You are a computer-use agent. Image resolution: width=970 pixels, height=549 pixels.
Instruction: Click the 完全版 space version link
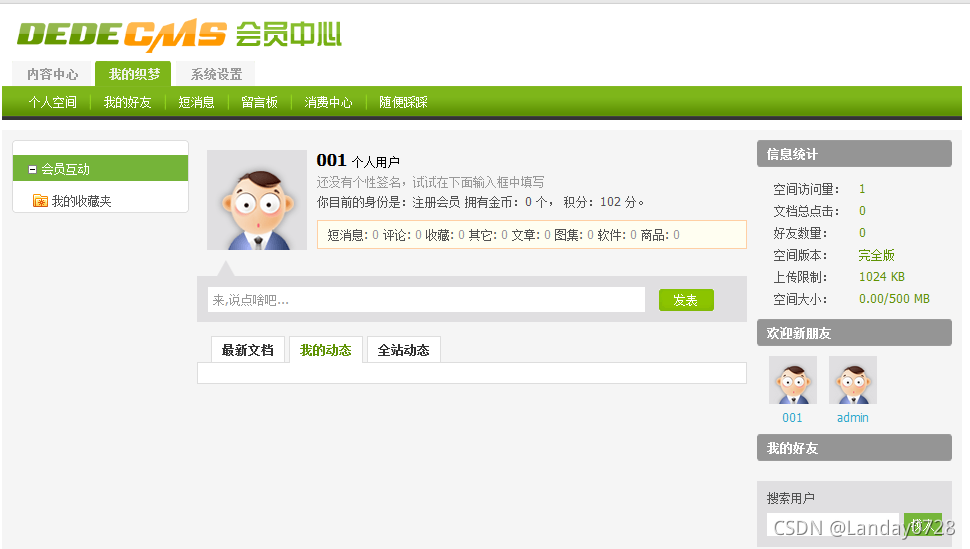click(877, 255)
